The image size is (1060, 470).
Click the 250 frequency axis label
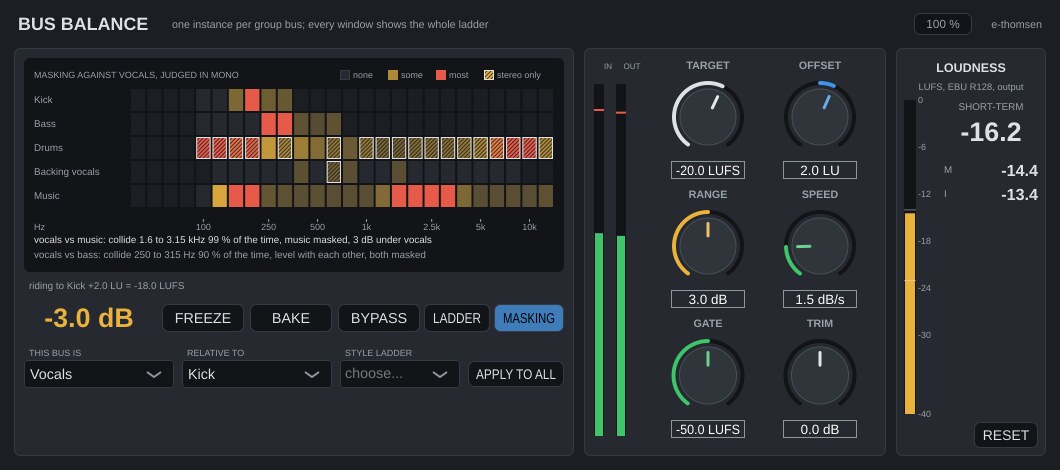268,227
